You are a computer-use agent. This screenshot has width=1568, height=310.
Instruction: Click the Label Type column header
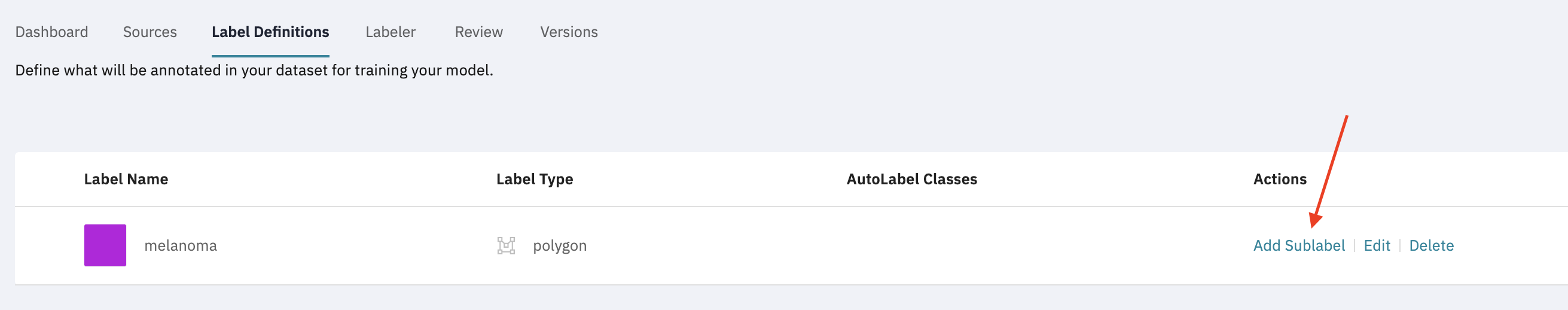click(535, 180)
